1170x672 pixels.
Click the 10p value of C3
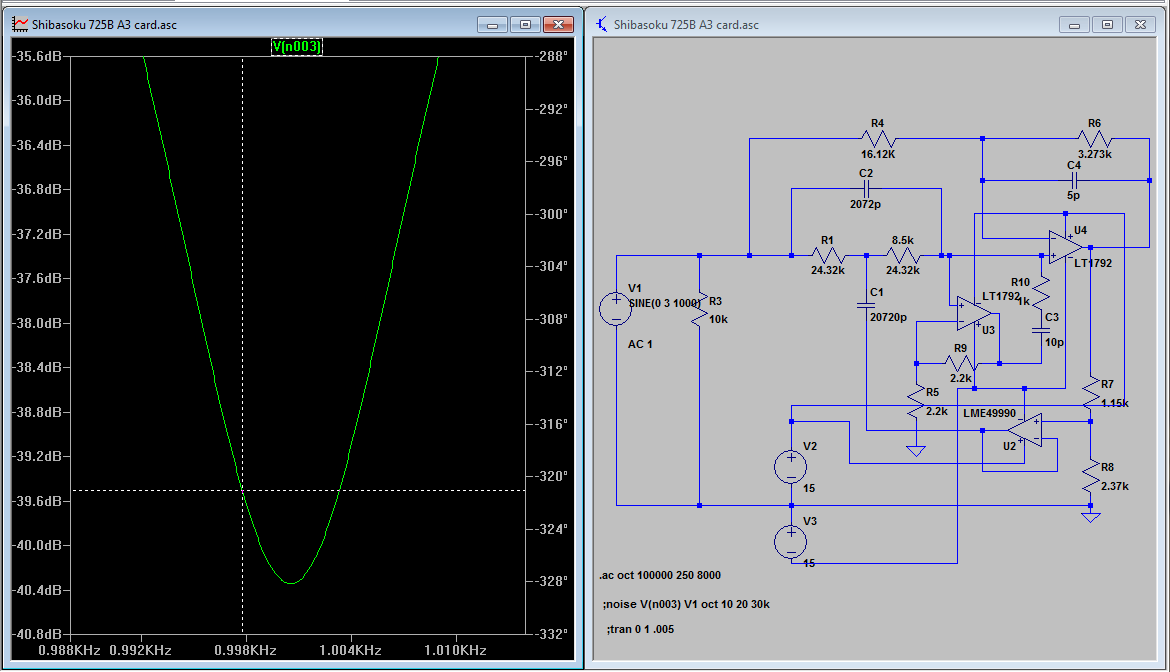click(1054, 342)
